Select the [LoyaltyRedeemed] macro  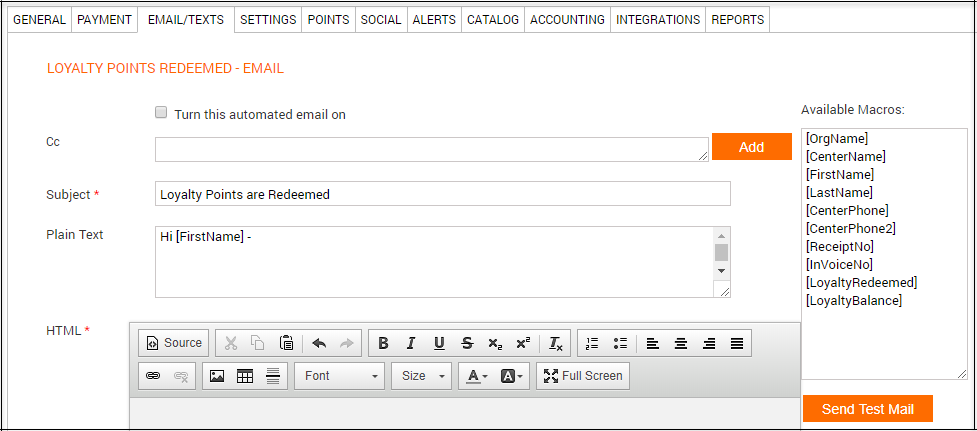(x=861, y=283)
